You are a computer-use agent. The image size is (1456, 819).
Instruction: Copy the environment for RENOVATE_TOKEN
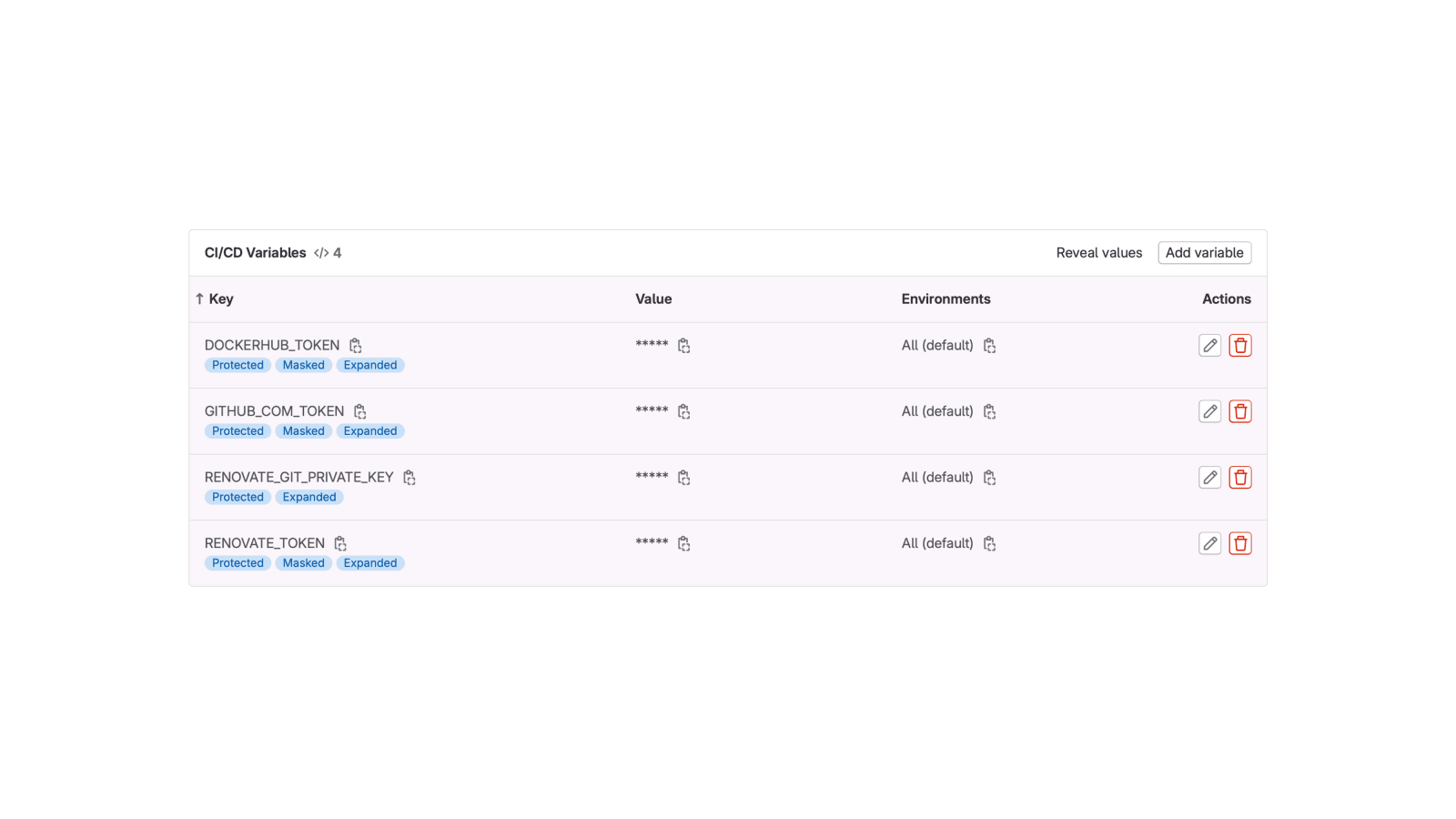click(x=989, y=543)
